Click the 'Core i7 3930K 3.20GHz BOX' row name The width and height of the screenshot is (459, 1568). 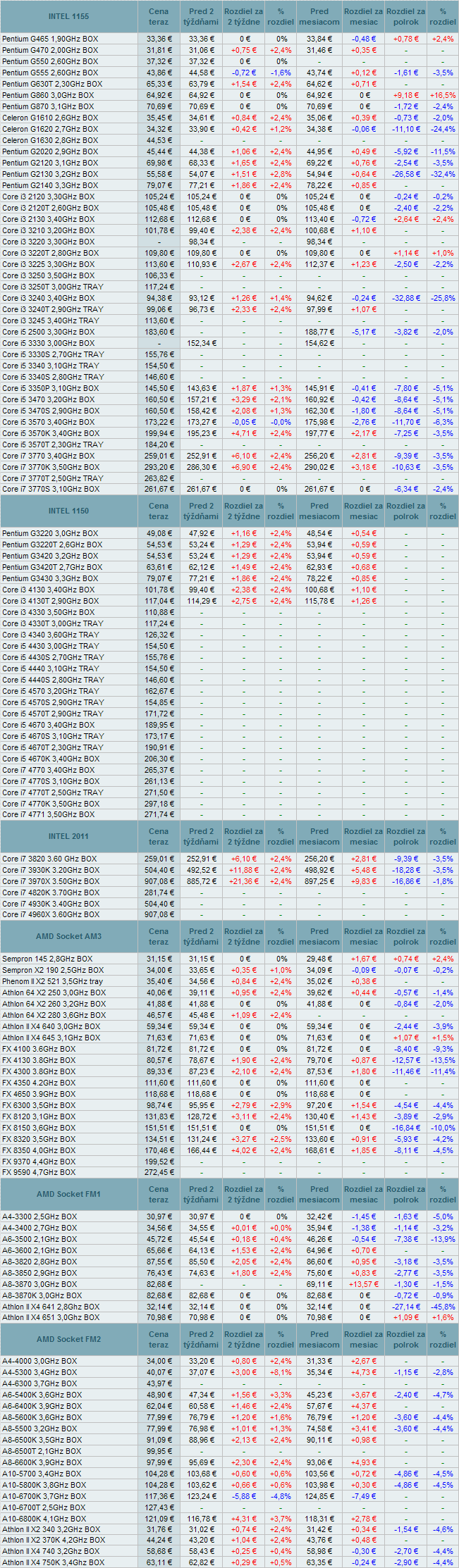[x=51, y=870]
